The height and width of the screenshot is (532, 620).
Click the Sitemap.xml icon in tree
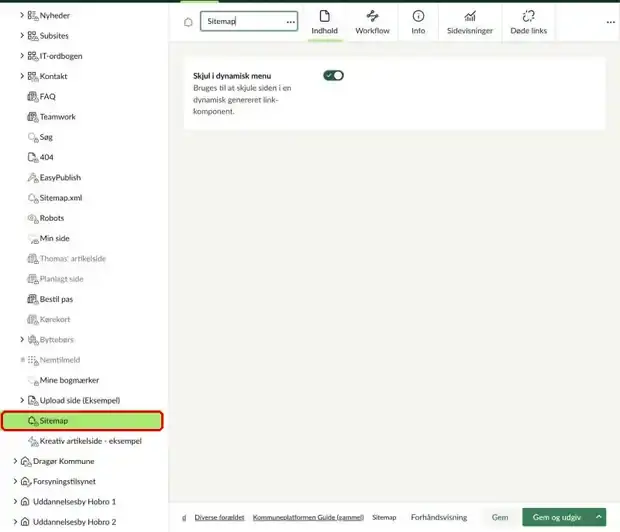[33, 198]
